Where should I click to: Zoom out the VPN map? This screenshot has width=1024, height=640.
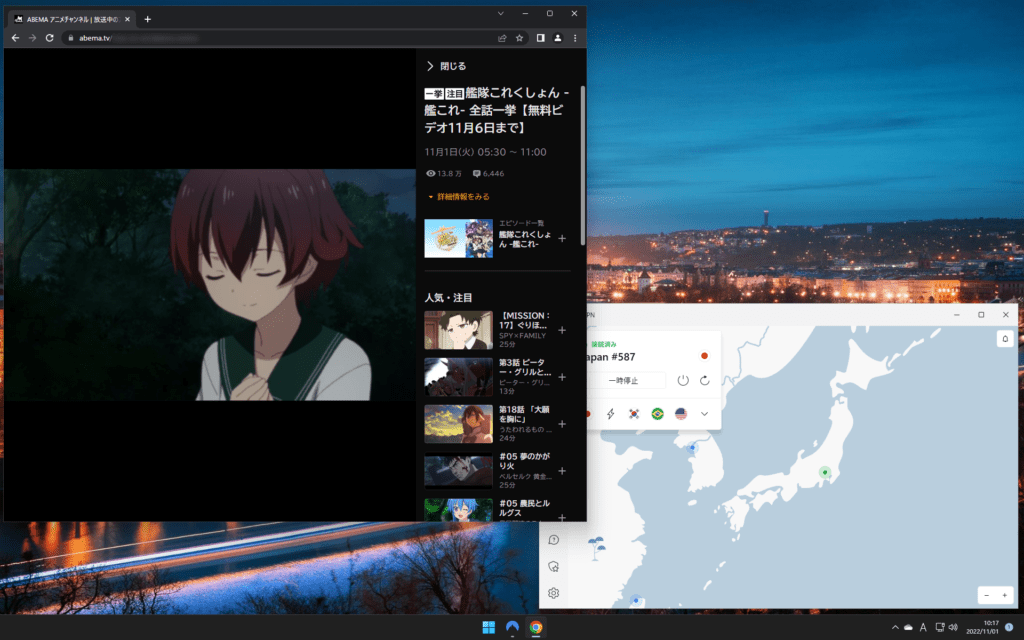(987, 595)
